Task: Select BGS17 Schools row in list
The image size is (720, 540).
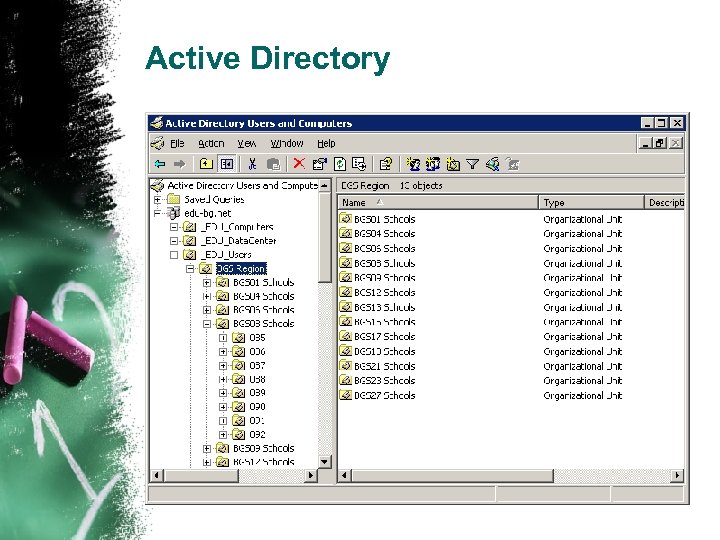Action: point(385,337)
